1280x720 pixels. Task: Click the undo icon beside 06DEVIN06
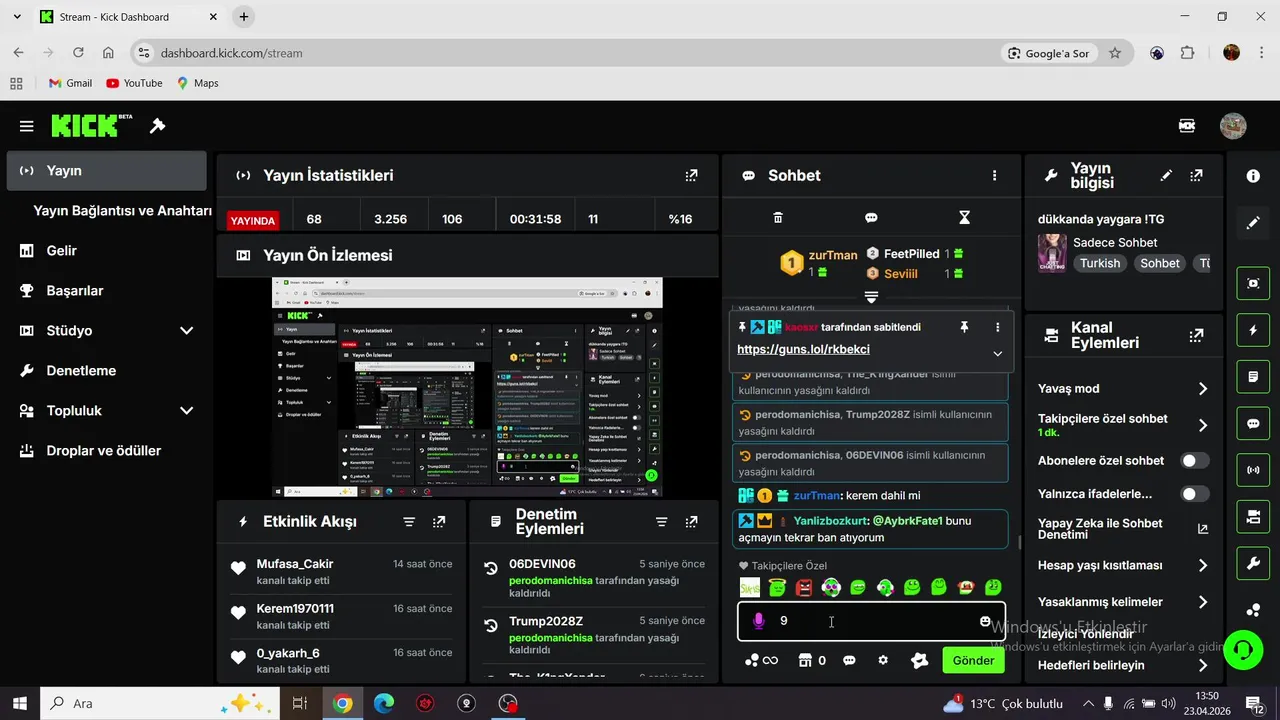491,568
